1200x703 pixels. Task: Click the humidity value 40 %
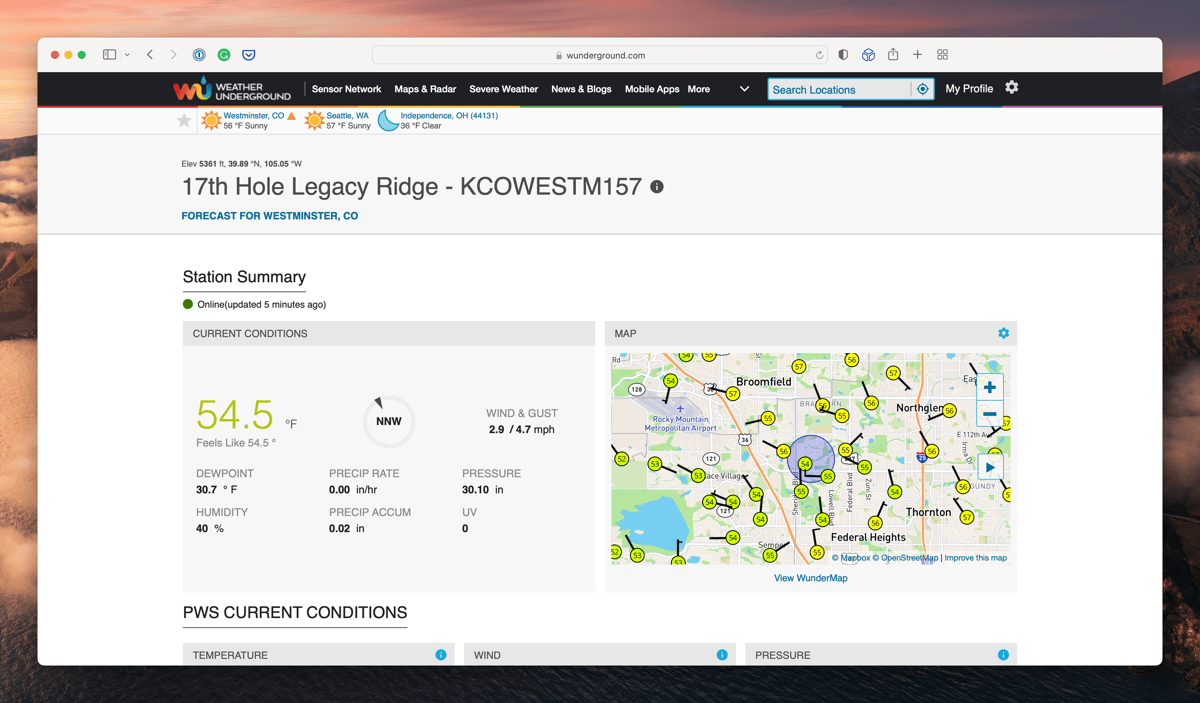click(x=210, y=528)
